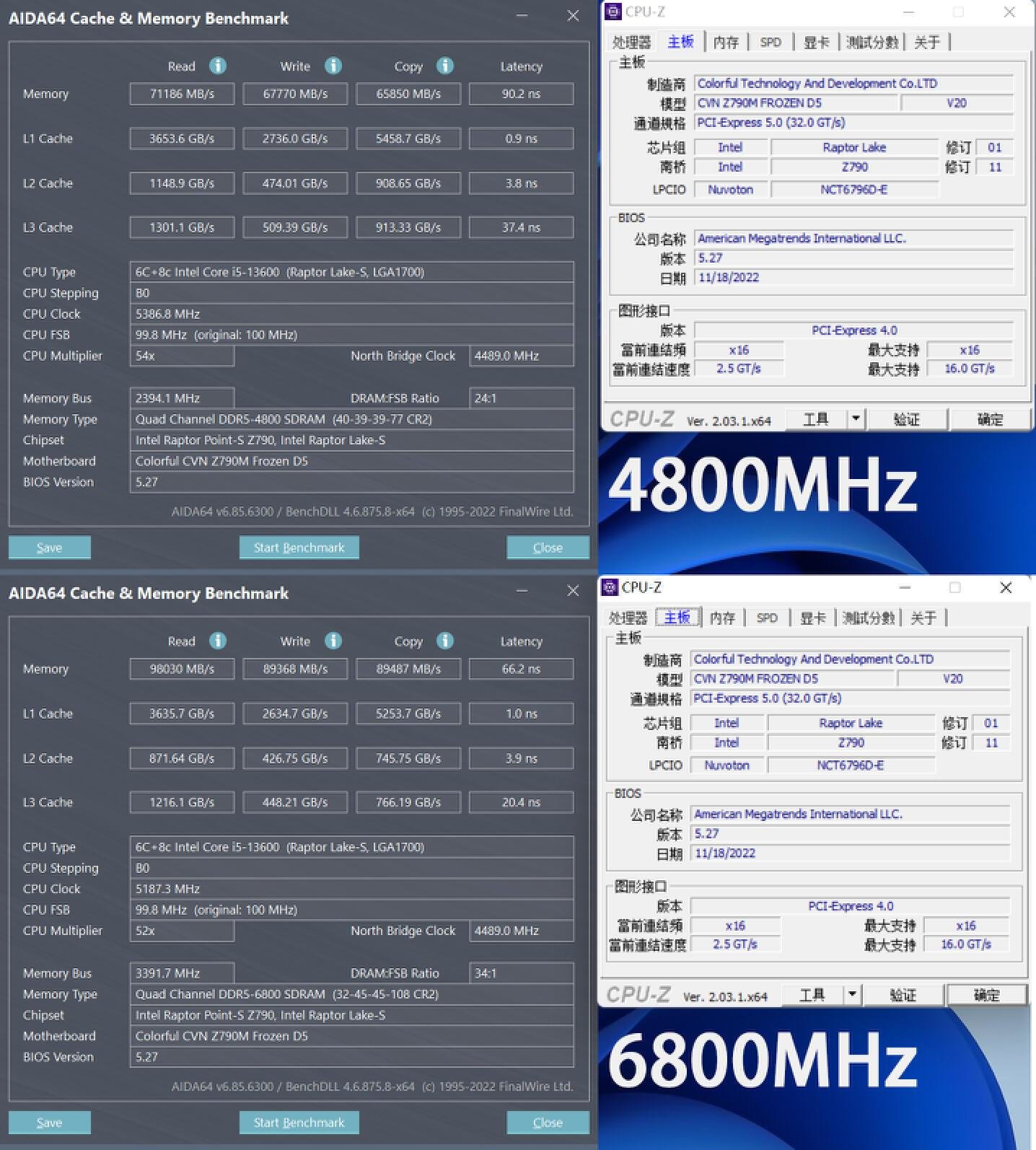Select the 关于 tab in the lower CPU-Z window

(x=923, y=618)
